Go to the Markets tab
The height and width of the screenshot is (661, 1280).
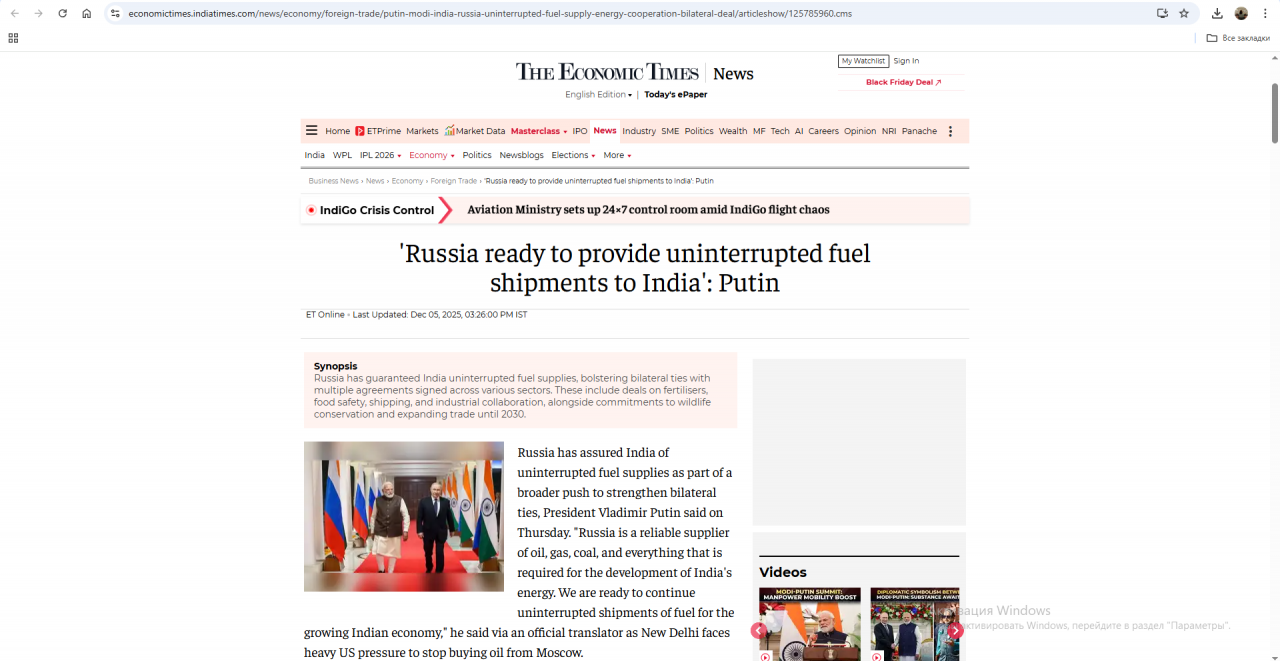pyautogui.click(x=422, y=131)
